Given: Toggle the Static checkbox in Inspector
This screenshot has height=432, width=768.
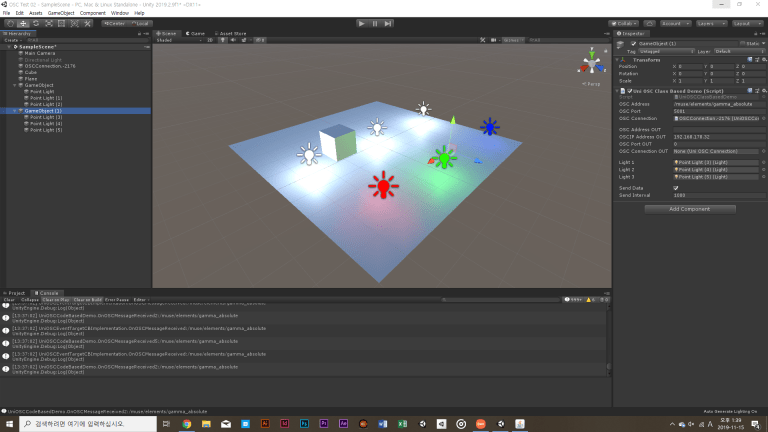Looking at the screenshot, I should click(742, 43).
